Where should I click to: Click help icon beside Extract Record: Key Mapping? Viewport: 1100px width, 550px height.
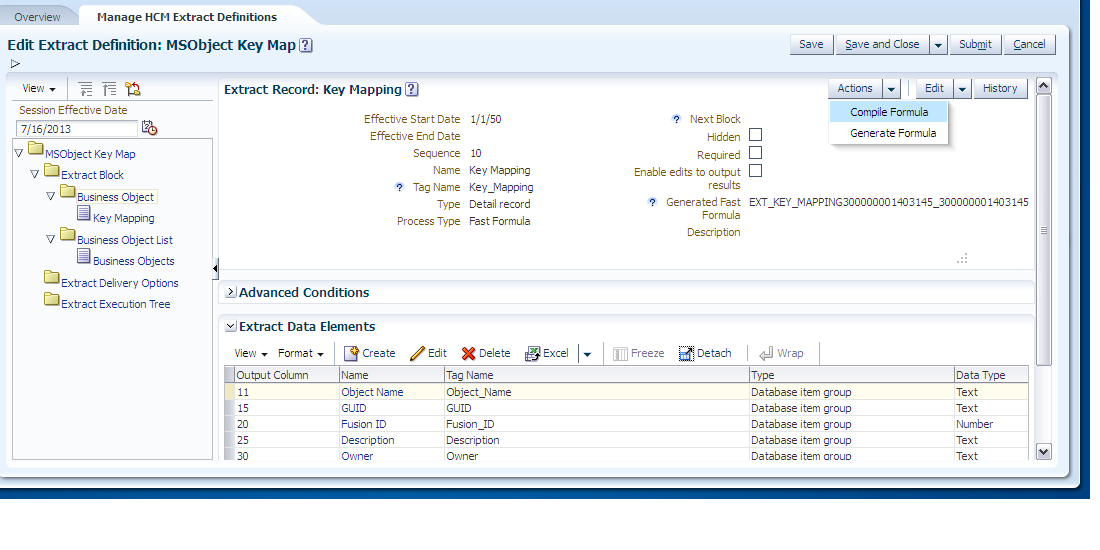412,89
